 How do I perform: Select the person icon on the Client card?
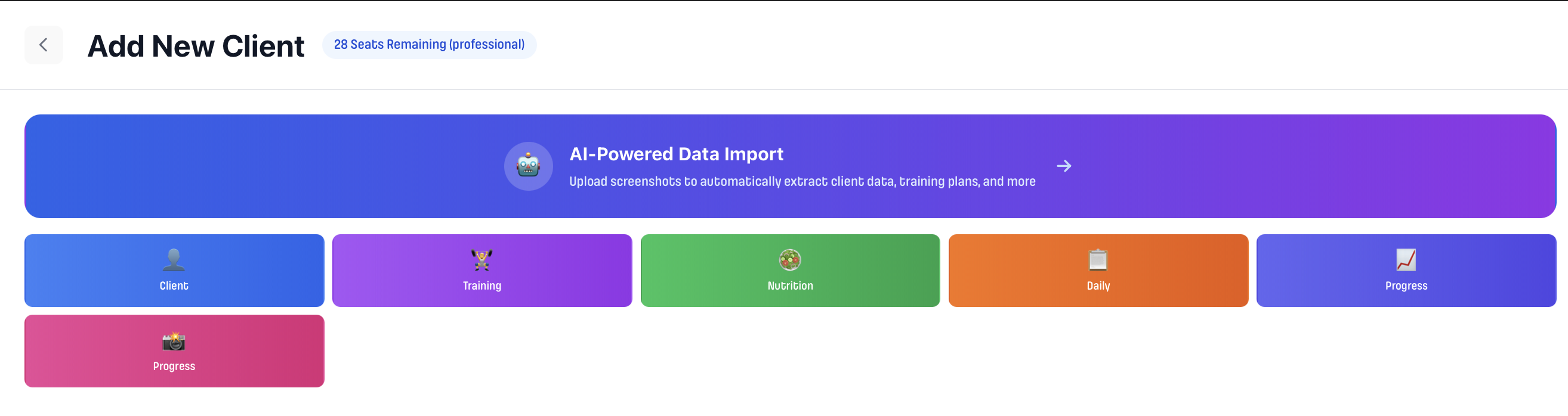174,260
